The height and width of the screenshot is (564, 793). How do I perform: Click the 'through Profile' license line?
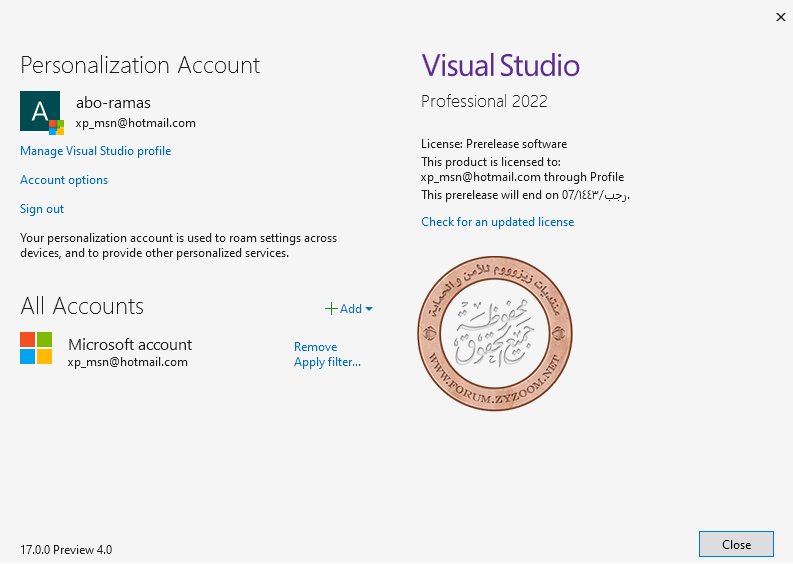522,177
